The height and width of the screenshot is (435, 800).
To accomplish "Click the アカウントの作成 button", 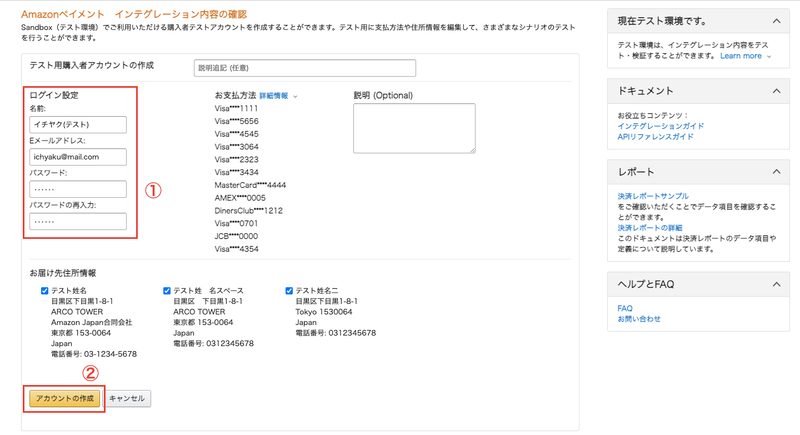I will tap(64, 398).
